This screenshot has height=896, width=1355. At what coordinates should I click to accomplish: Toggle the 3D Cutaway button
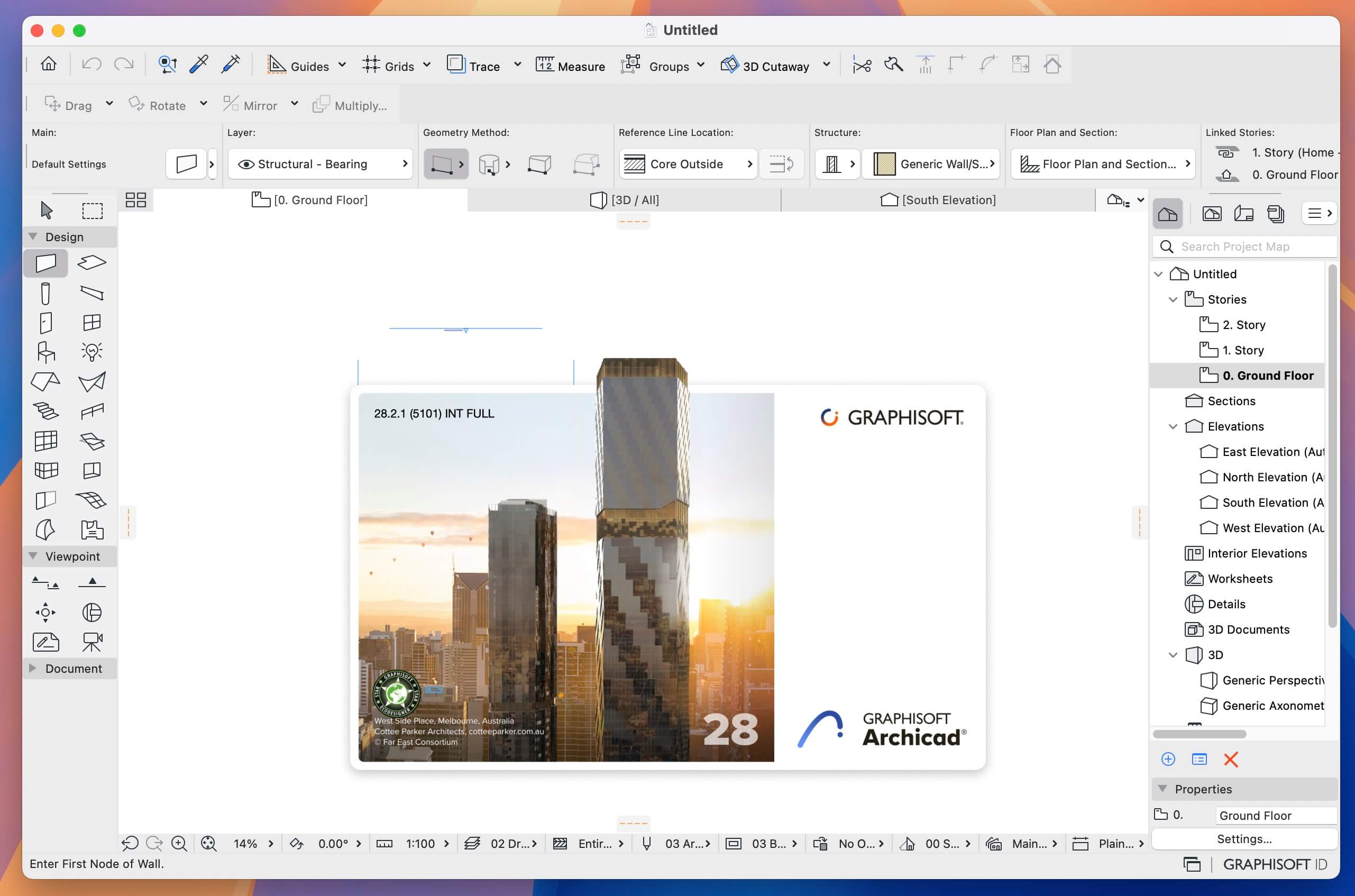[765, 65]
